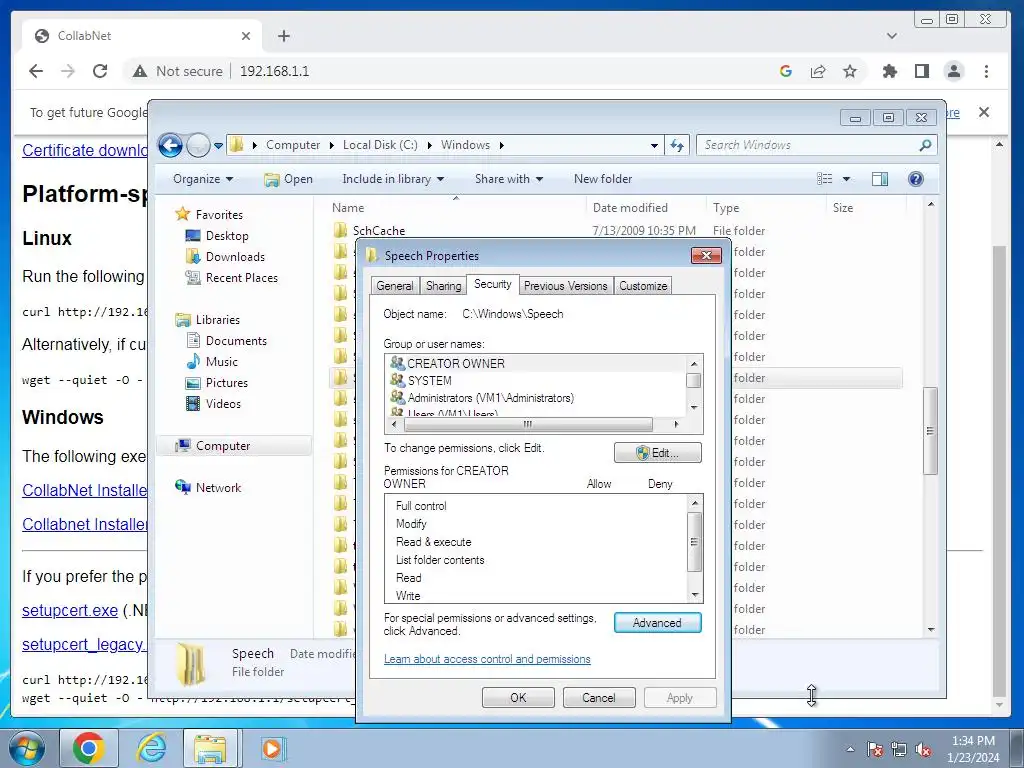
Task: Select the Security tab
Action: pyautogui.click(x=492, y=284)
